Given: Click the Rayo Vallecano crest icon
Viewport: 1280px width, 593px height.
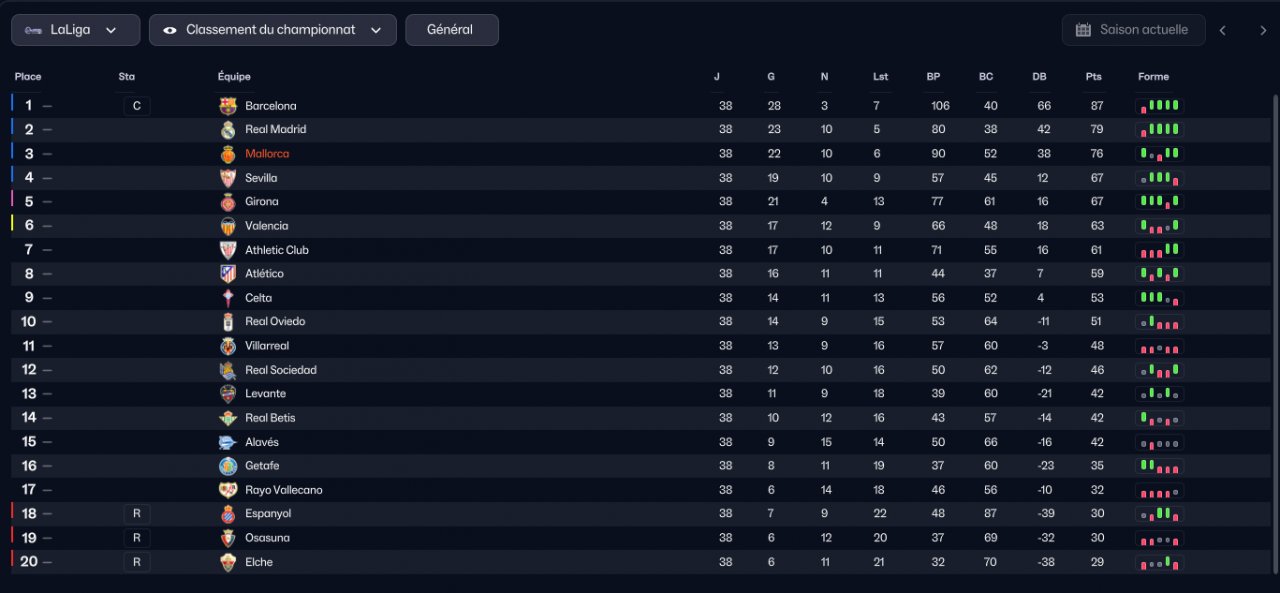Looking at the screenshot, I should [228, 490].
